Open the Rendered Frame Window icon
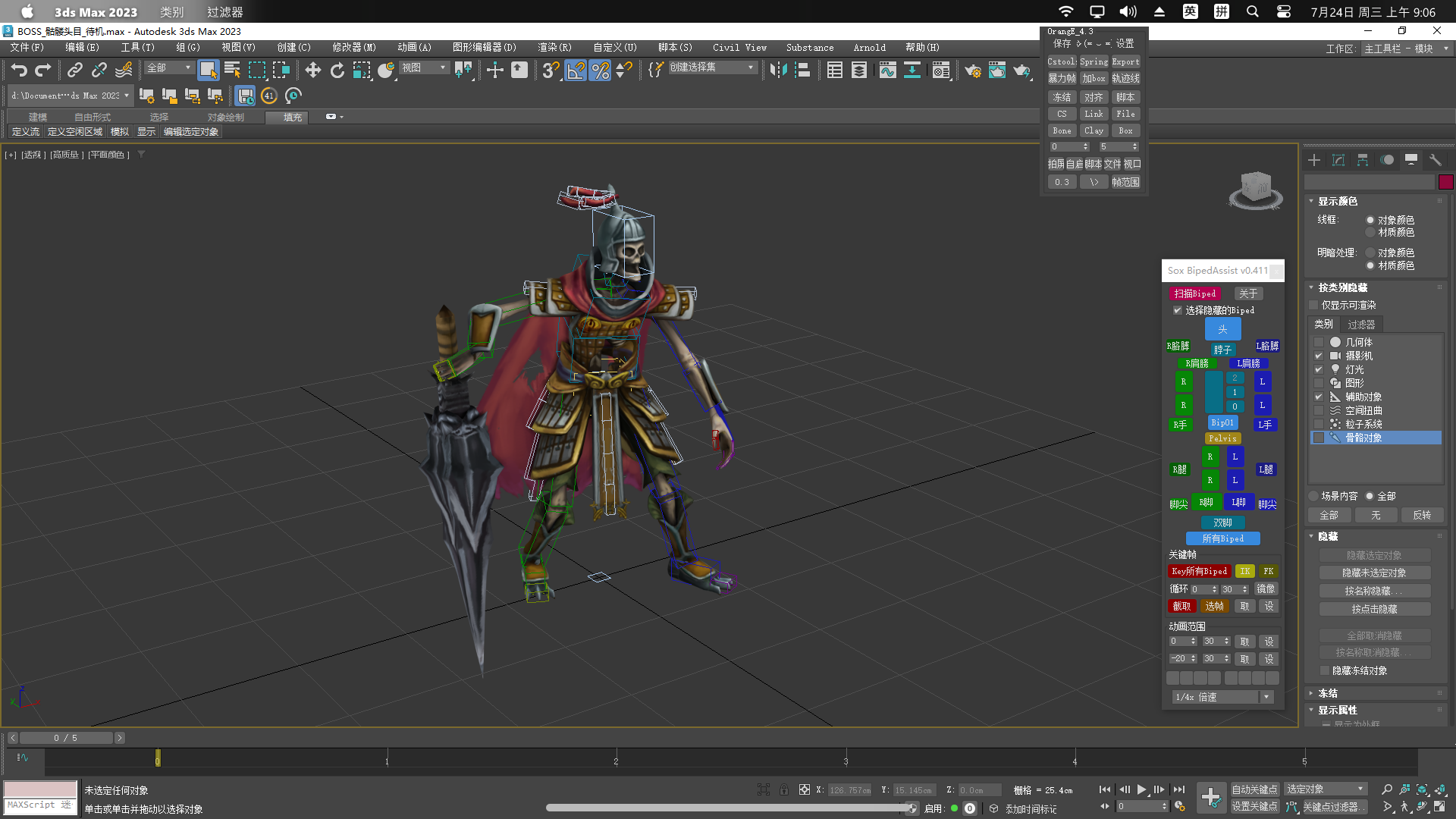This screenshot has width=1456, height=819. pyautogui.click(x=997, y=71)
